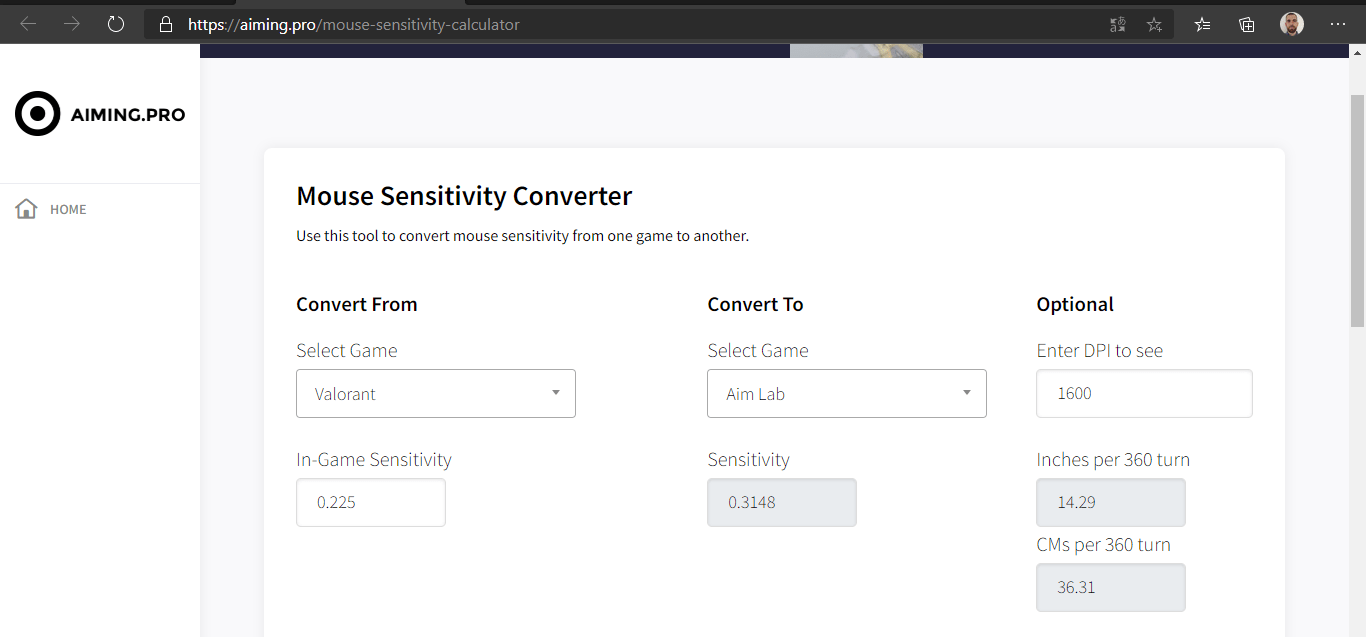
Task: Click the house icon beside HOME
Action: (x=27, y=209)
